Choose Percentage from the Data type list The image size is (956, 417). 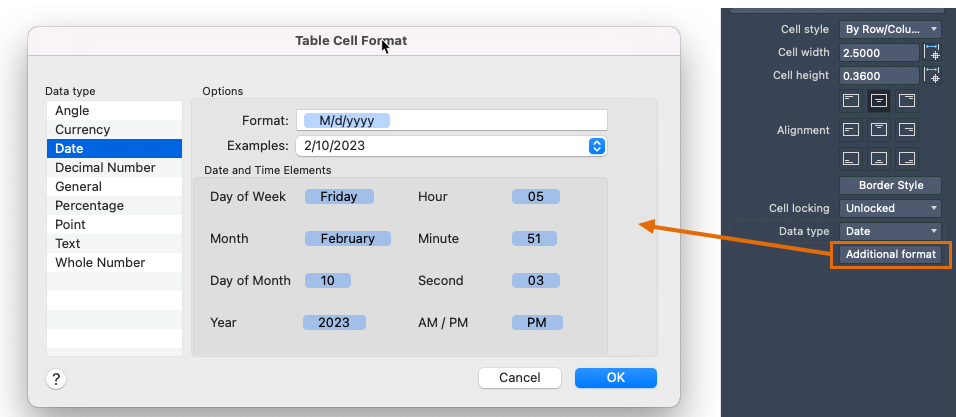coord(90,206)
